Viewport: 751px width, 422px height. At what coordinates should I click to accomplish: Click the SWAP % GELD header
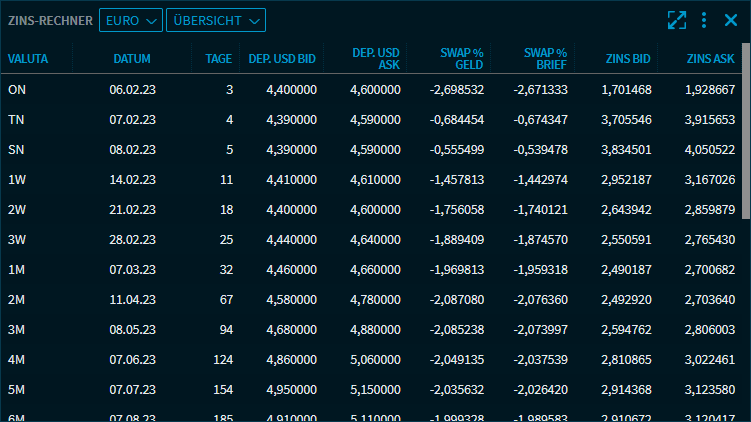[461, 59]
